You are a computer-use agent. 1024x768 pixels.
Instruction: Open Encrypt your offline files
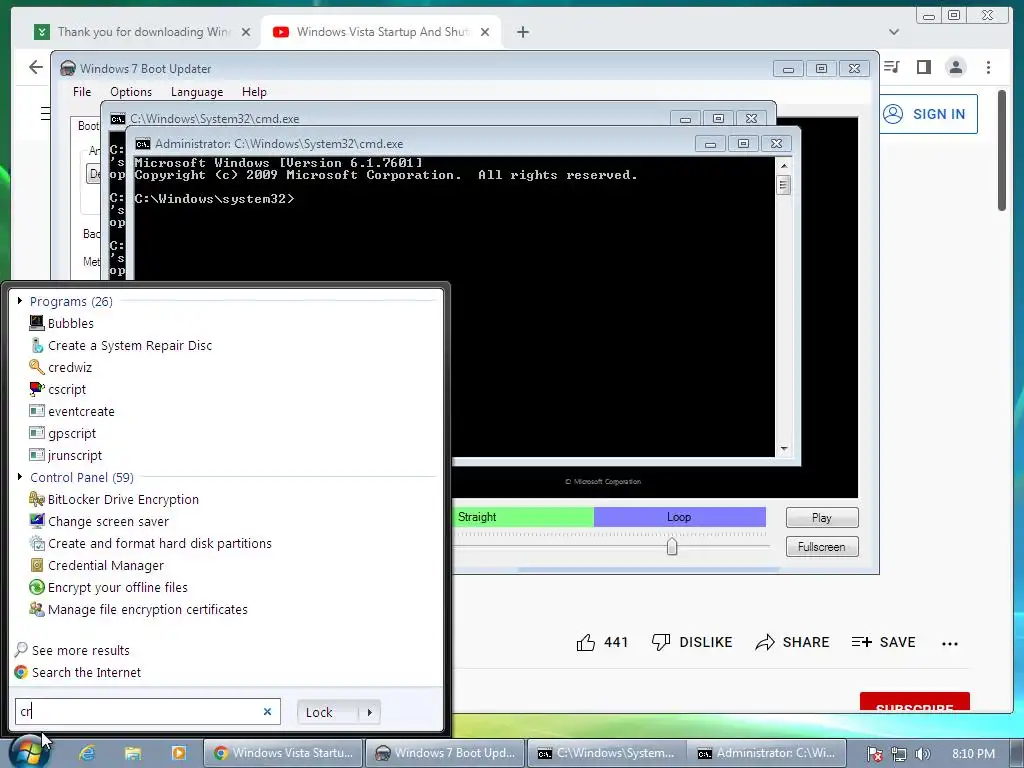(108, 587)
